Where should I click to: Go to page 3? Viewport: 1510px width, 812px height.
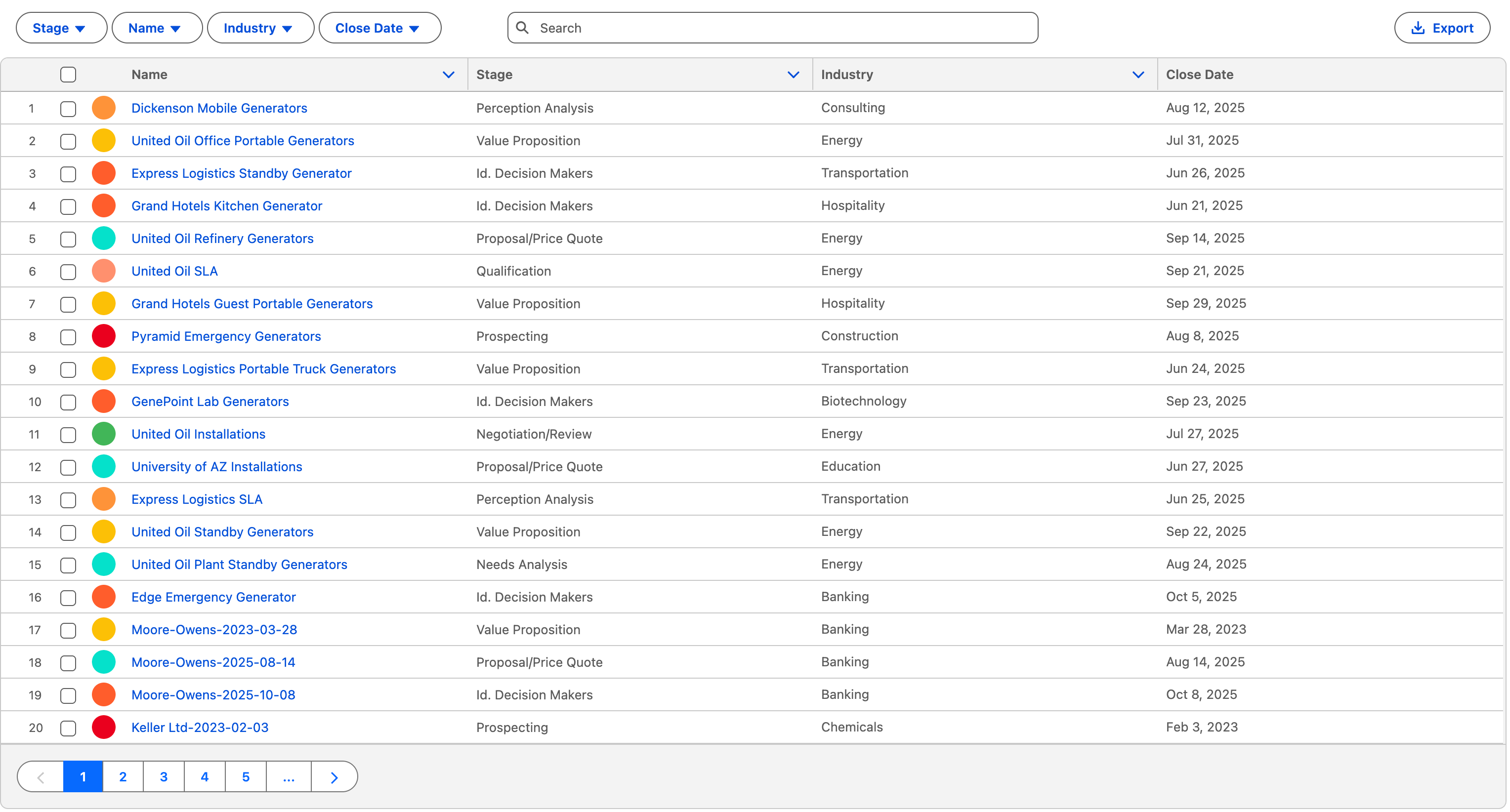[164, 777]
